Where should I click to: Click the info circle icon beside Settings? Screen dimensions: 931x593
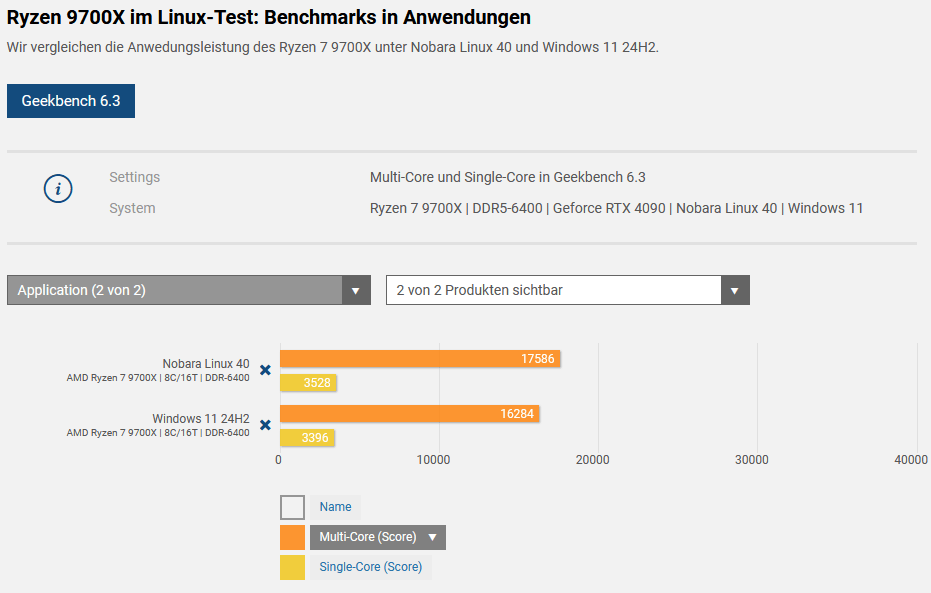click(58, 189)
